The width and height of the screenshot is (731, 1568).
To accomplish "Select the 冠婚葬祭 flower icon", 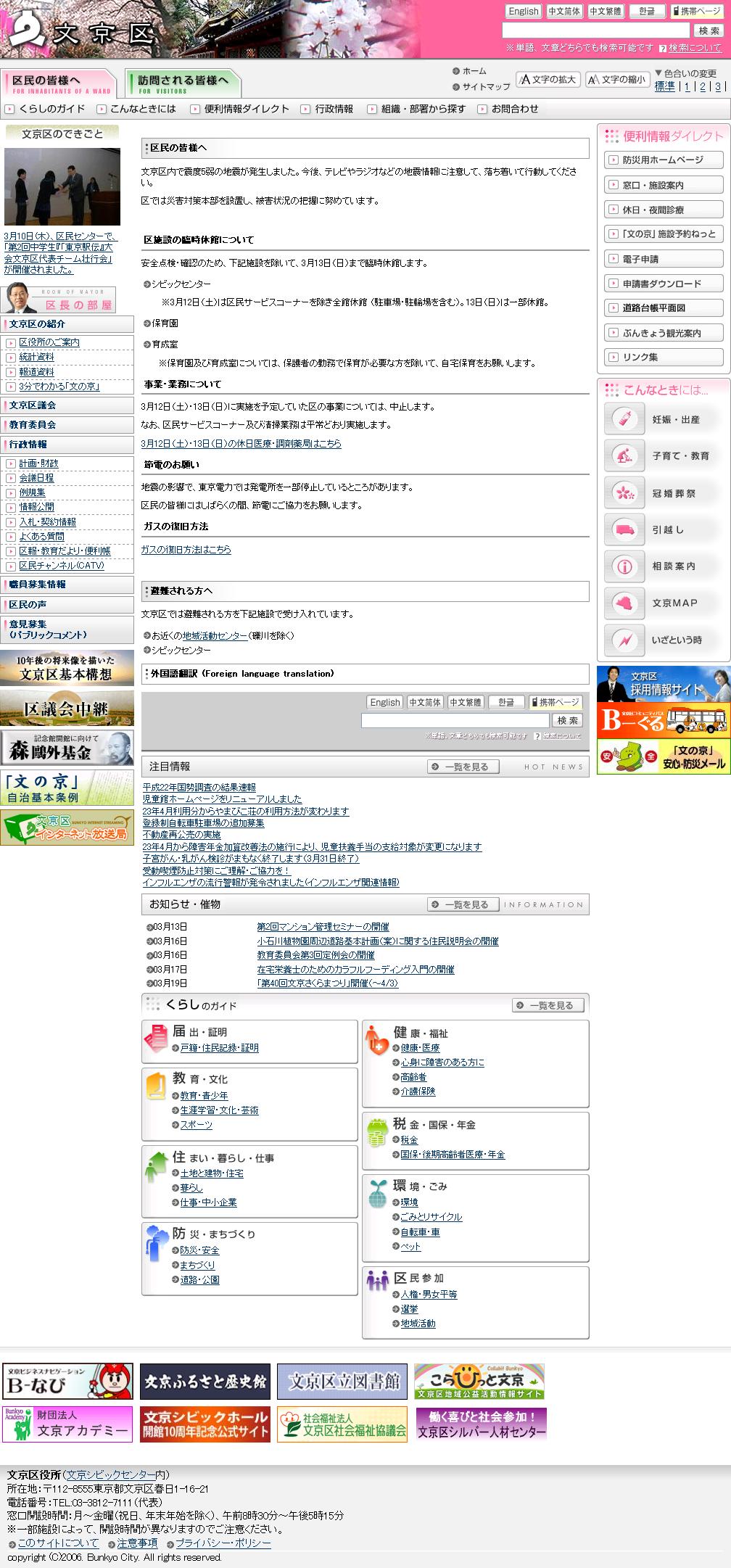I will (624, 493).
